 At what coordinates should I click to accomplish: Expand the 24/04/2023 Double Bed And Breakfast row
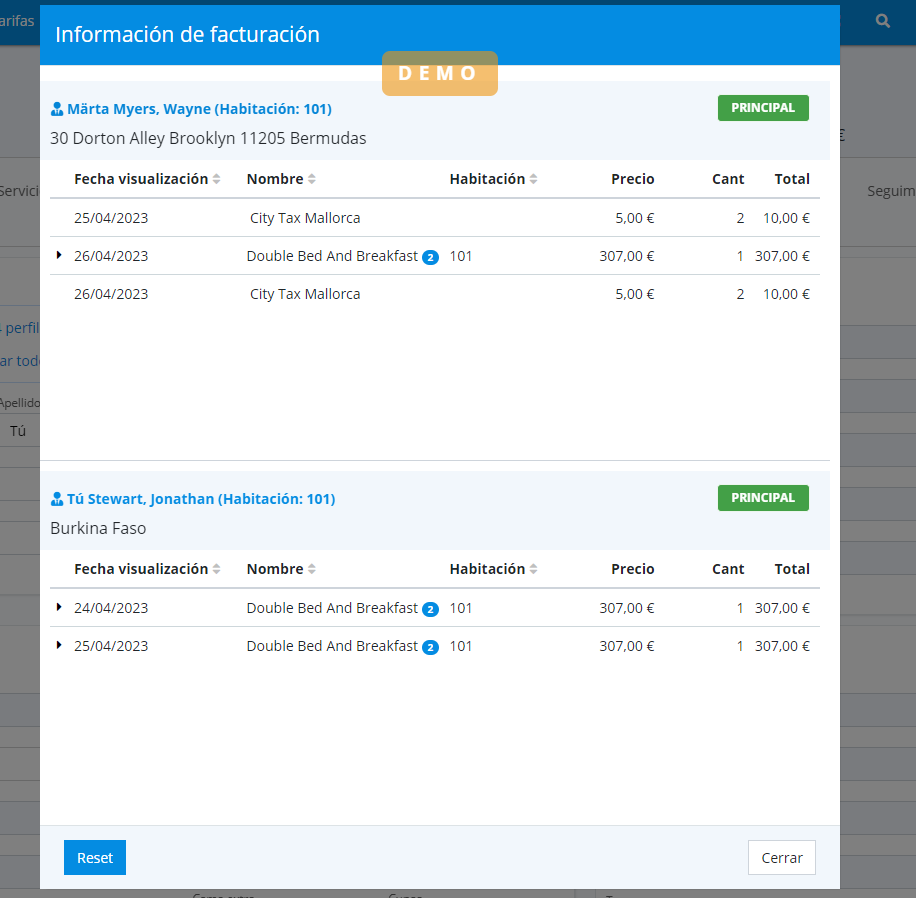[x=59, y=608]
